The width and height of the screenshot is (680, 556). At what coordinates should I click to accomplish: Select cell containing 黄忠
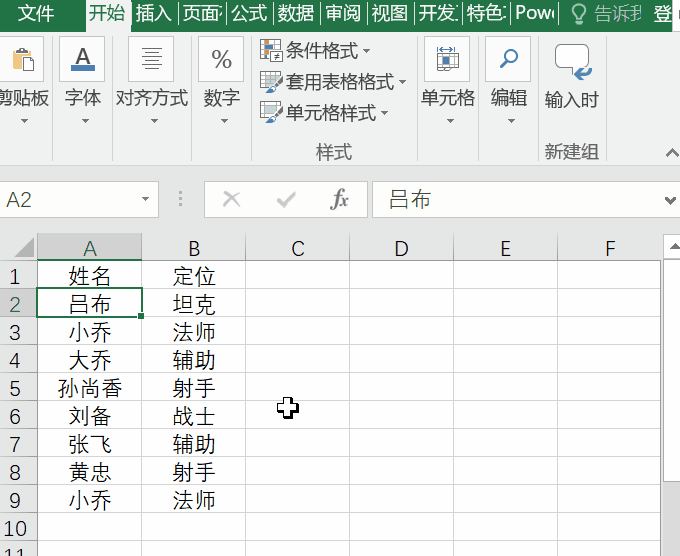click(89, 472)
